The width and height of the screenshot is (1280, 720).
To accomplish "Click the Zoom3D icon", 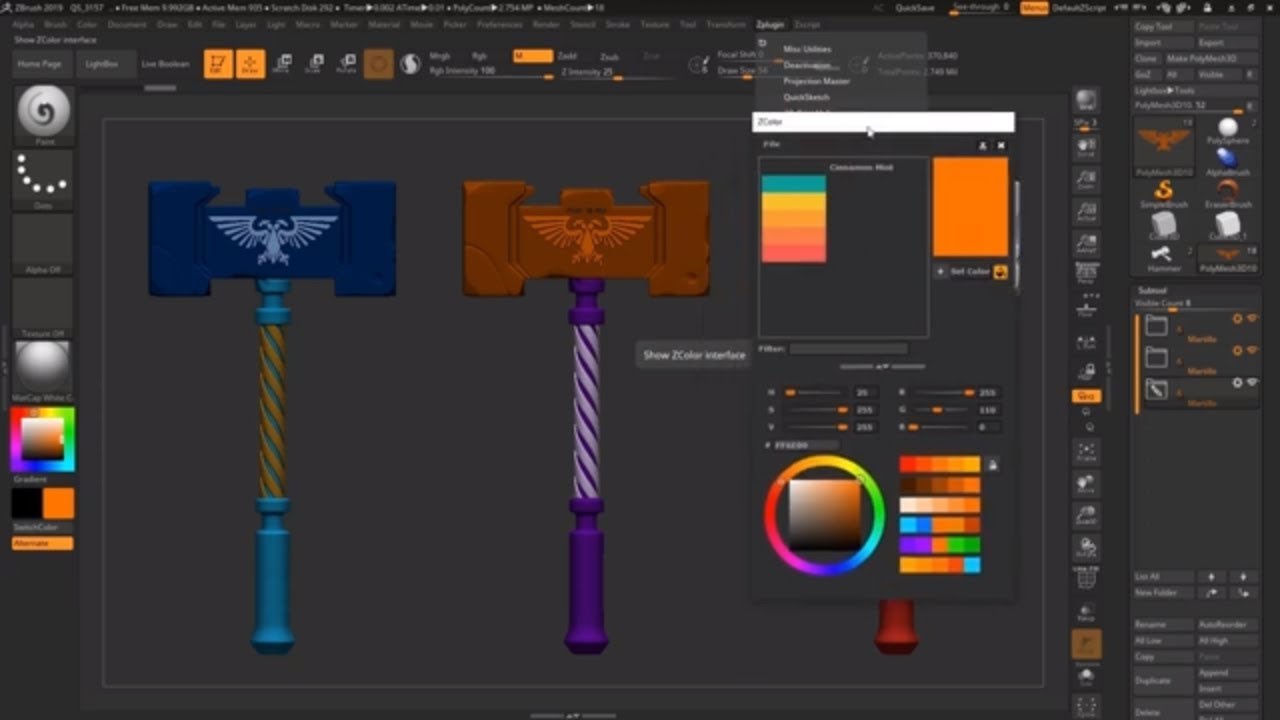I will pos(1086,516).
